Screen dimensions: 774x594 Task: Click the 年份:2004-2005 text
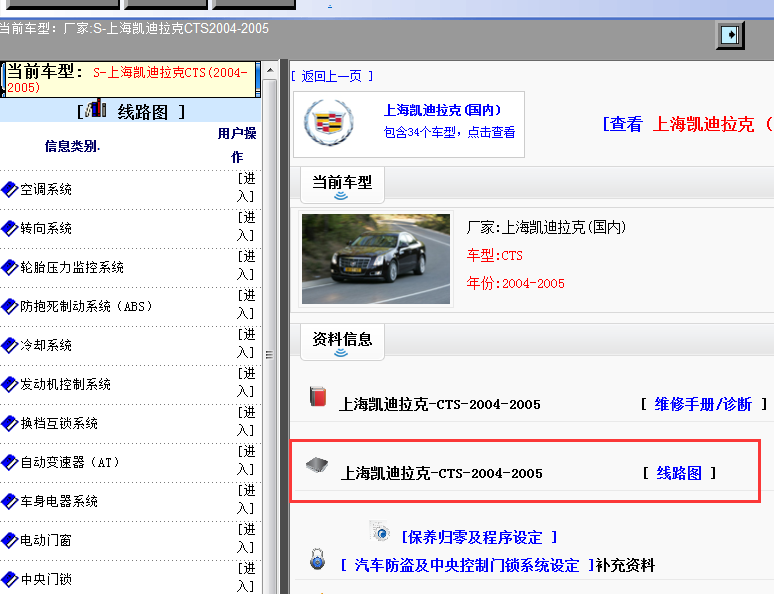click(515, 283)
